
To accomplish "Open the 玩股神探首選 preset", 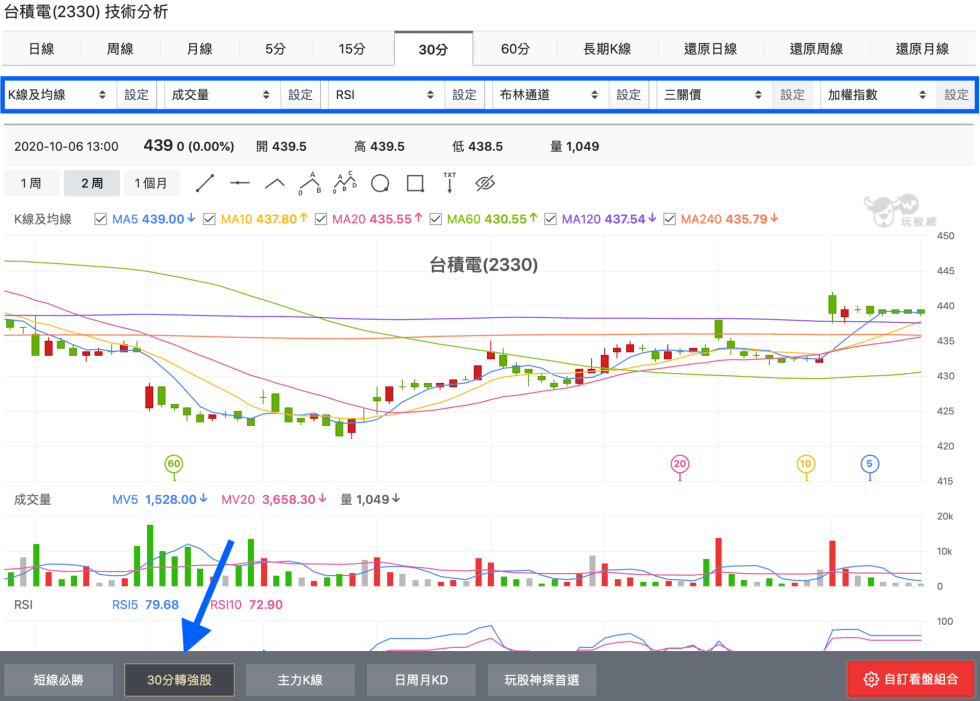I will pyautogui.click(x=542, y=680).
